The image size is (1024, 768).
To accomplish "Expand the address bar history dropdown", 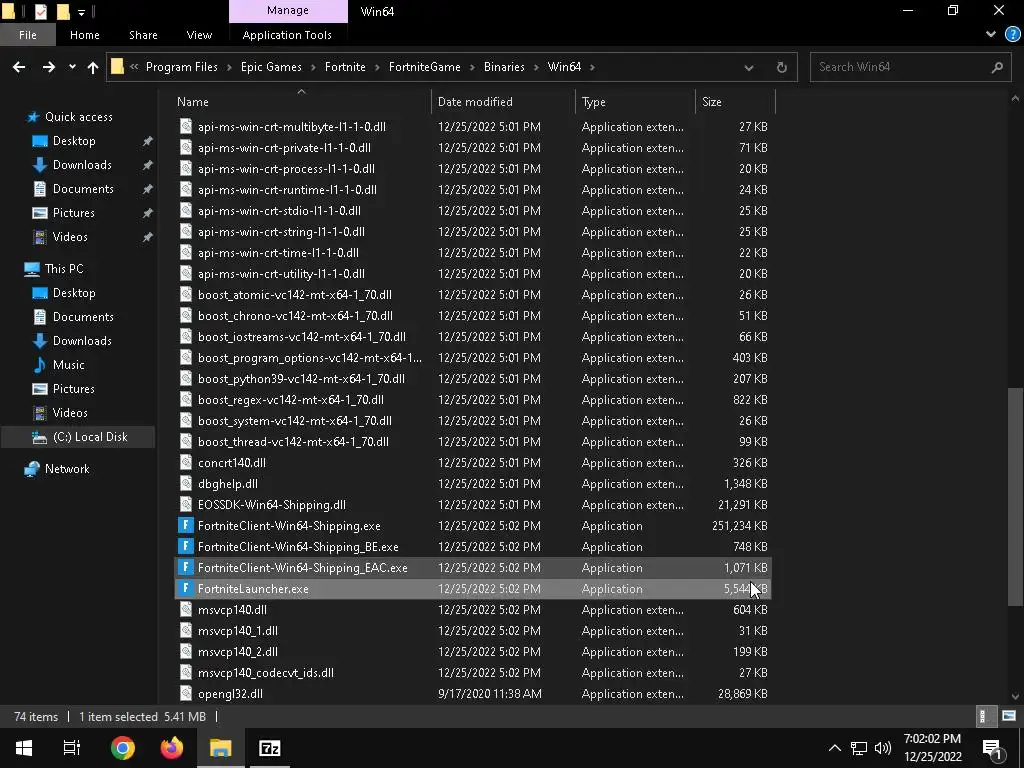I will 748,67.
